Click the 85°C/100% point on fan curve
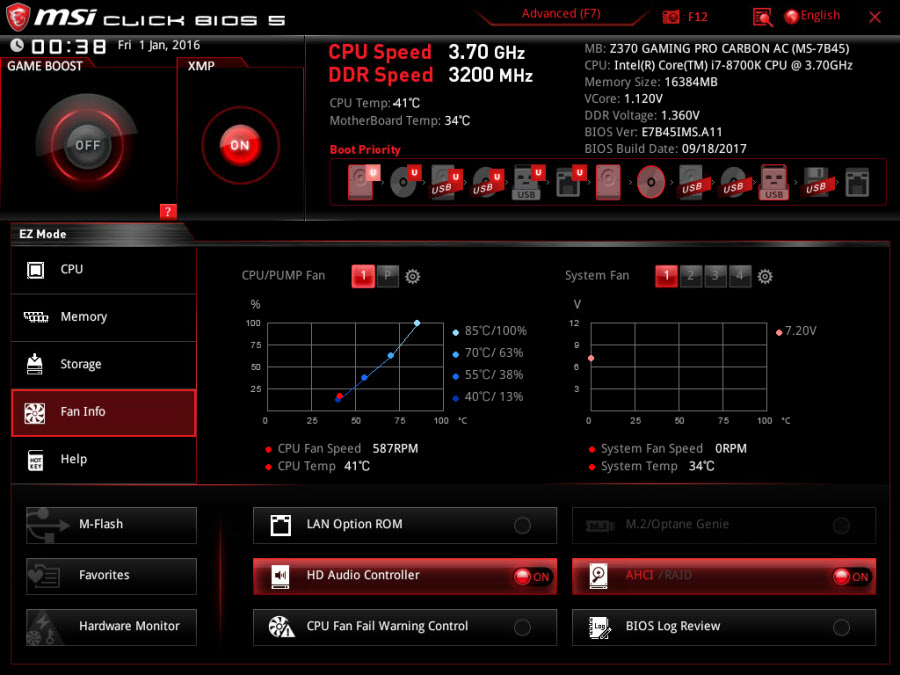 pyautogui.click(x=417, y=323)
